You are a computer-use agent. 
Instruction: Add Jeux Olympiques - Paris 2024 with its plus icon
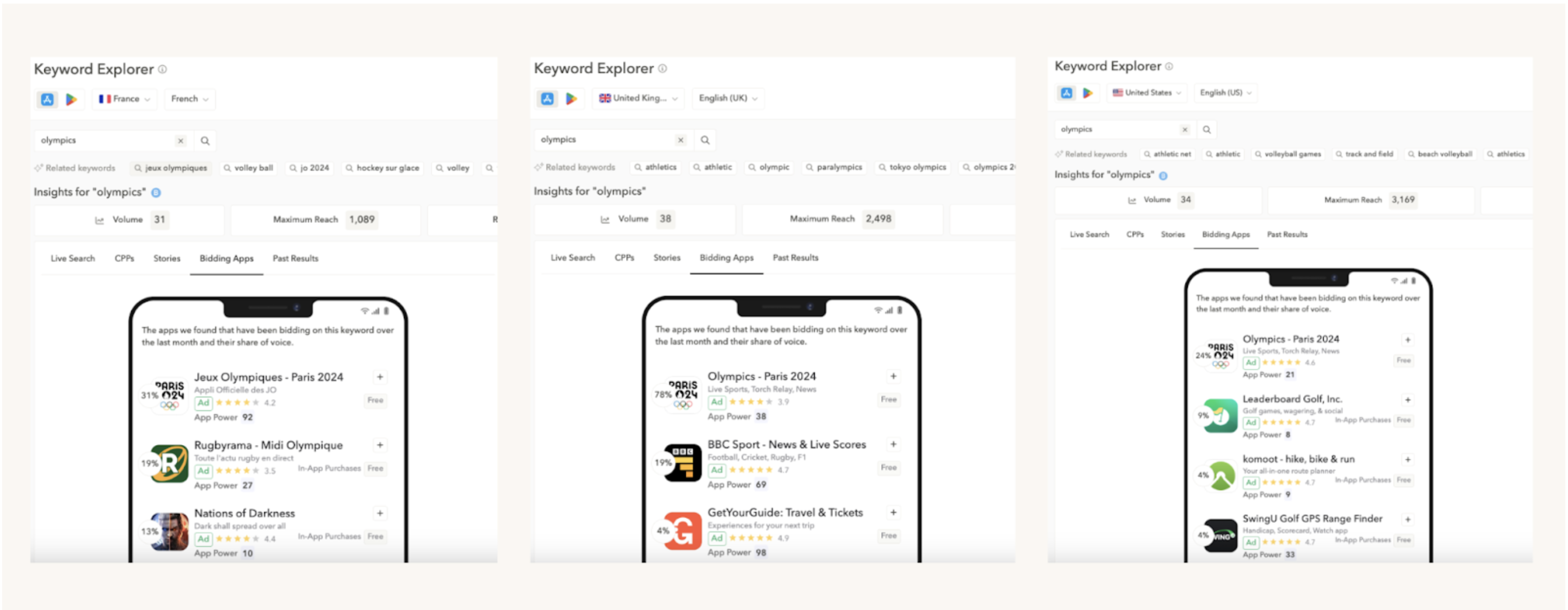(380, 377)
